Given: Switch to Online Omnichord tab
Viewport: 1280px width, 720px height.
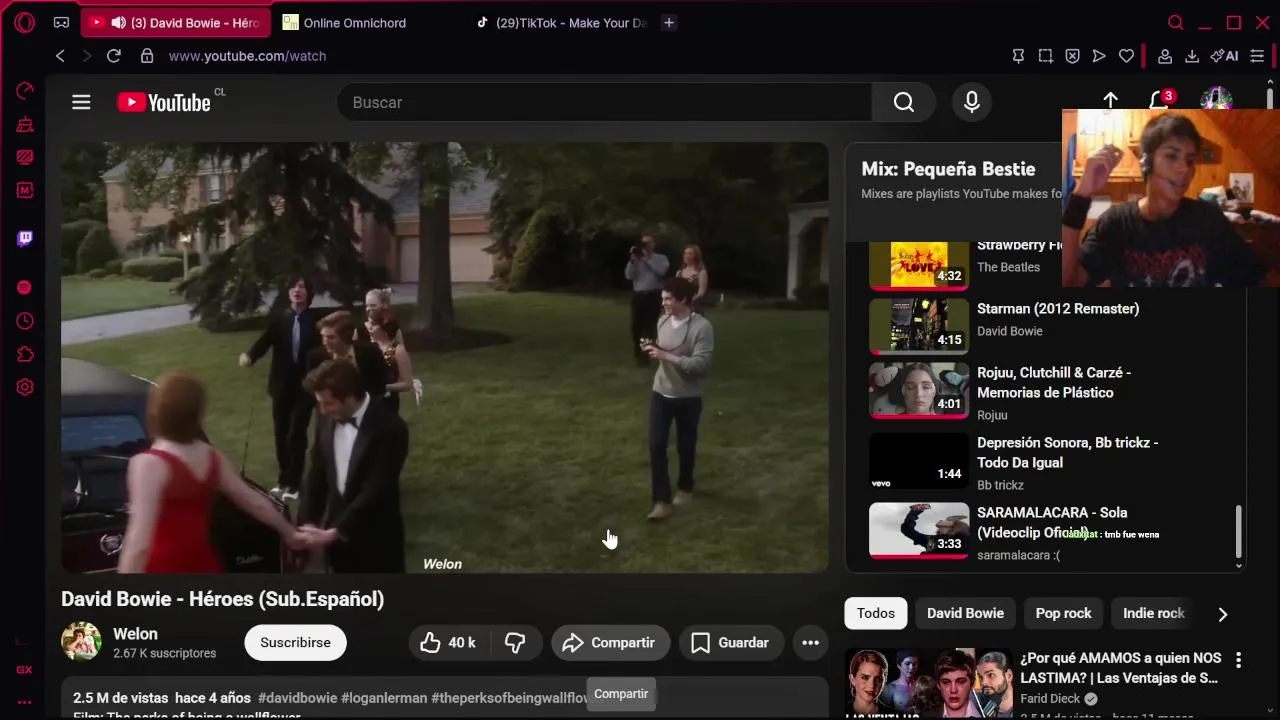Looking at the screenshot, I should point(355,22).
